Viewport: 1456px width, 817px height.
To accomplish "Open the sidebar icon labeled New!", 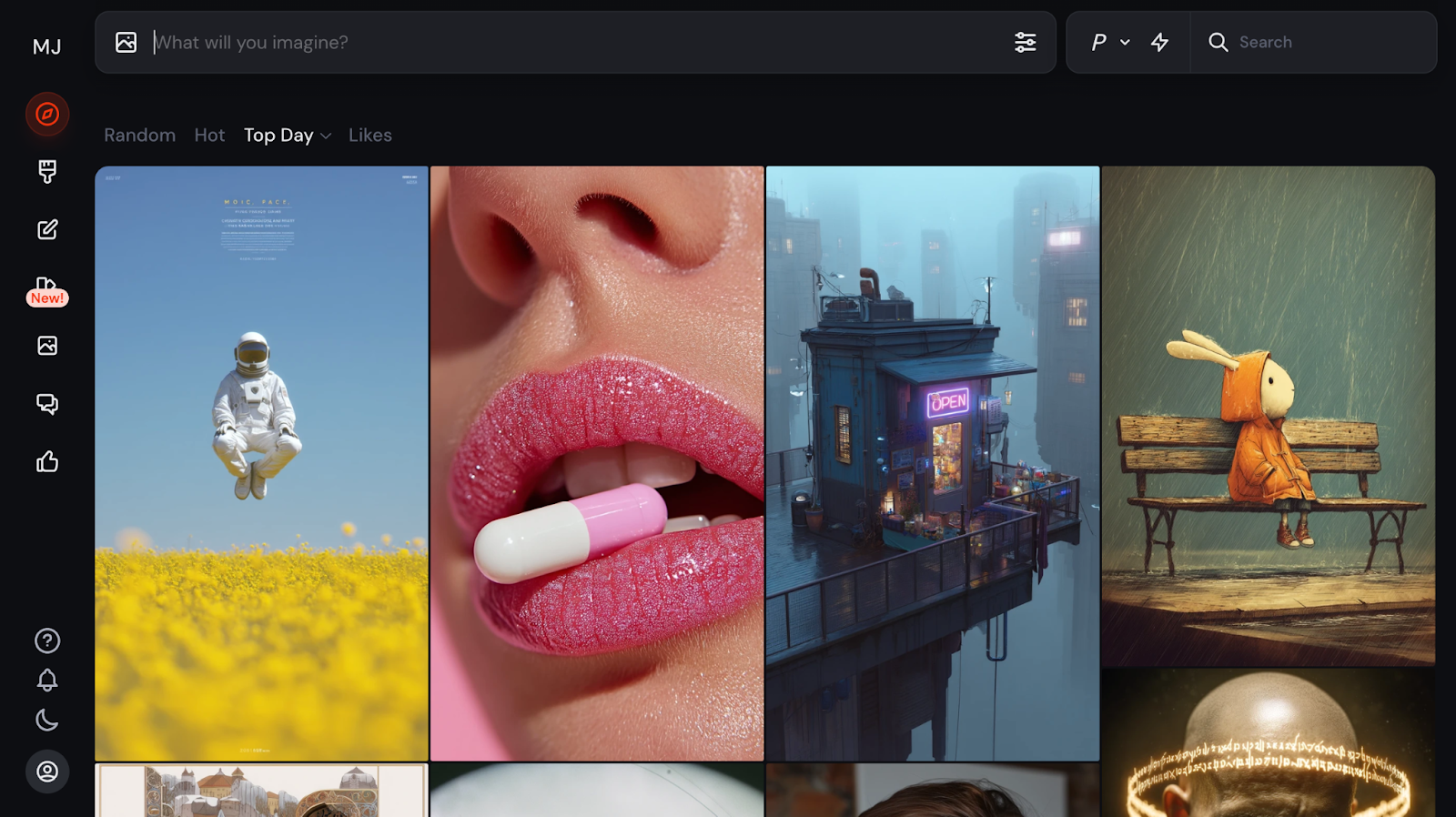I will click(x=47, y=290).
